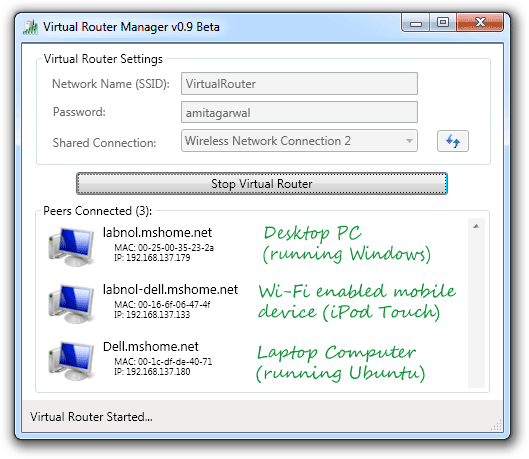The image size is (529, 459).
Task: Click the Peers Connected (3) label
Action: (x=98, y=211)
